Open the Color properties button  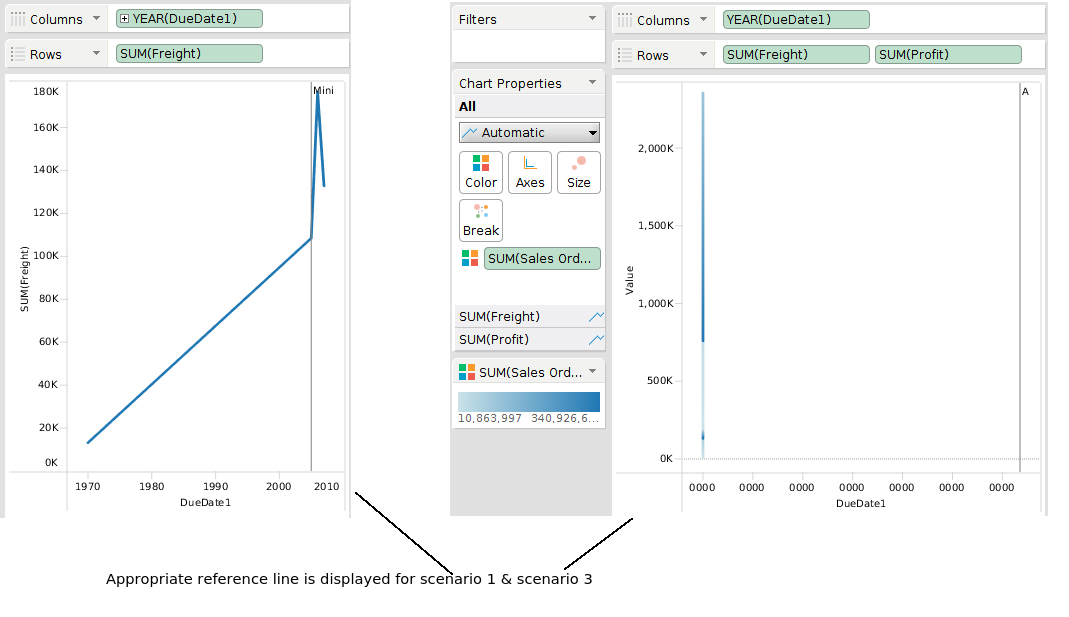coord(480,172)
